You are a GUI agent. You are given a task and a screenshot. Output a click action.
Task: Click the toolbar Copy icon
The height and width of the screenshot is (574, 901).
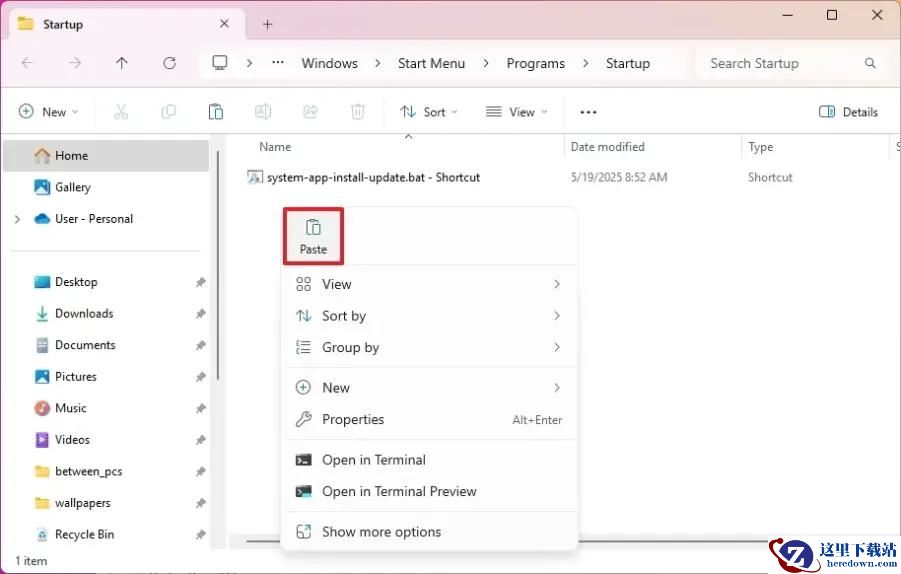(x=168, y=111)
